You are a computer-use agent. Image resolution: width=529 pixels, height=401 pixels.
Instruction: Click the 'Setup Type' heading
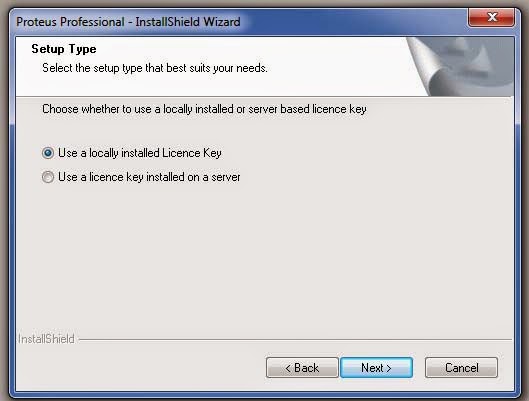64,49
